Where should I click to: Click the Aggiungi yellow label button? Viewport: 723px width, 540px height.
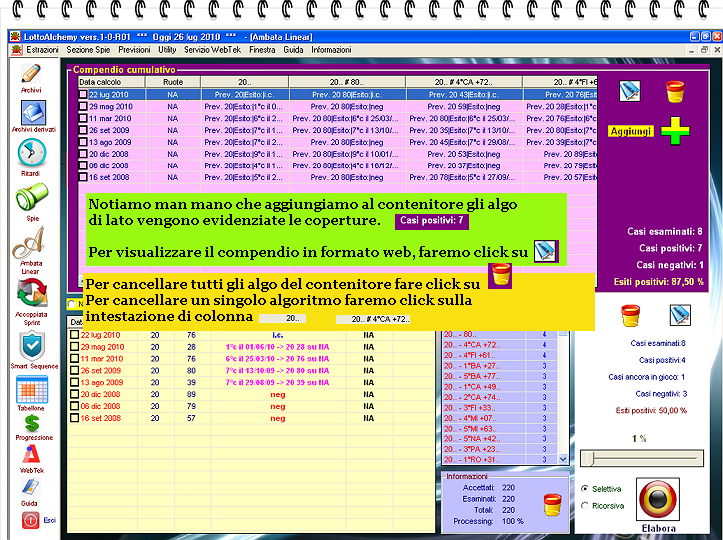click(630, 131)
